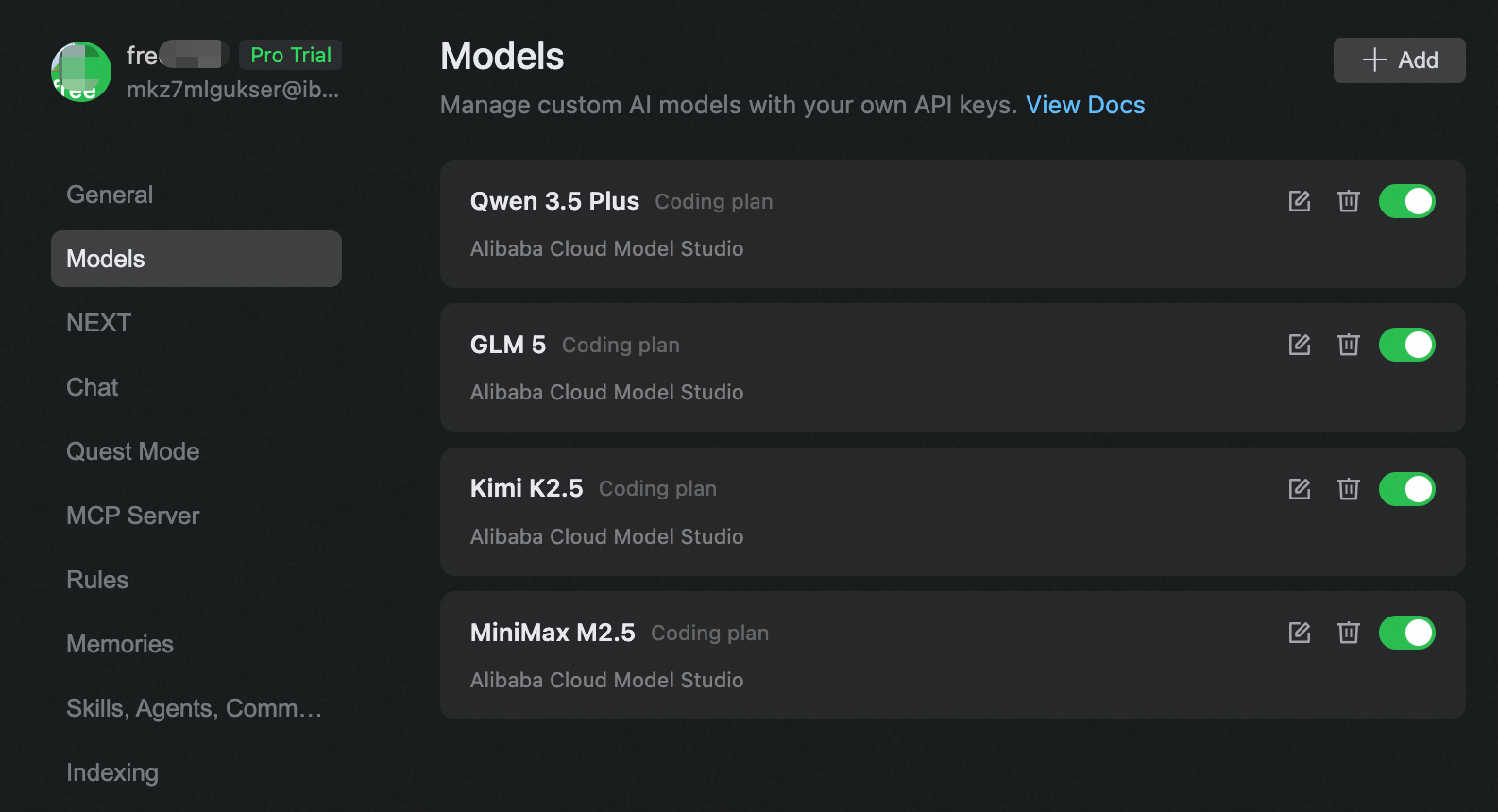Delete the Kimi K2.5 model
The image size is (1498, 812).
[x=1349, y=489]
